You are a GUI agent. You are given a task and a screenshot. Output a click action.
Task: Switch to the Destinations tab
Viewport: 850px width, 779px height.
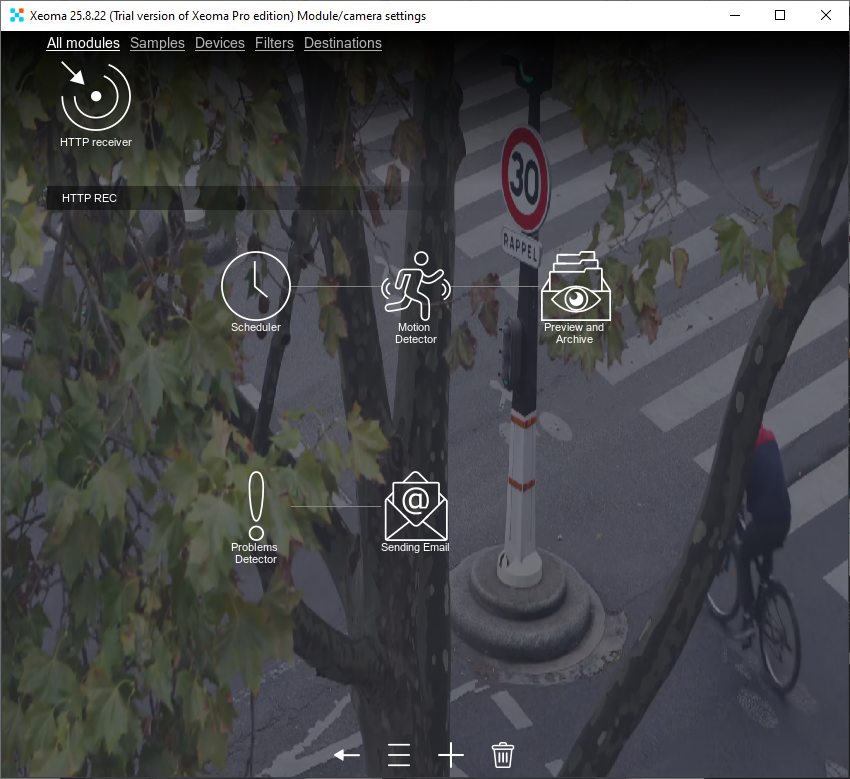pyautogui.click(x=343, y=43)
